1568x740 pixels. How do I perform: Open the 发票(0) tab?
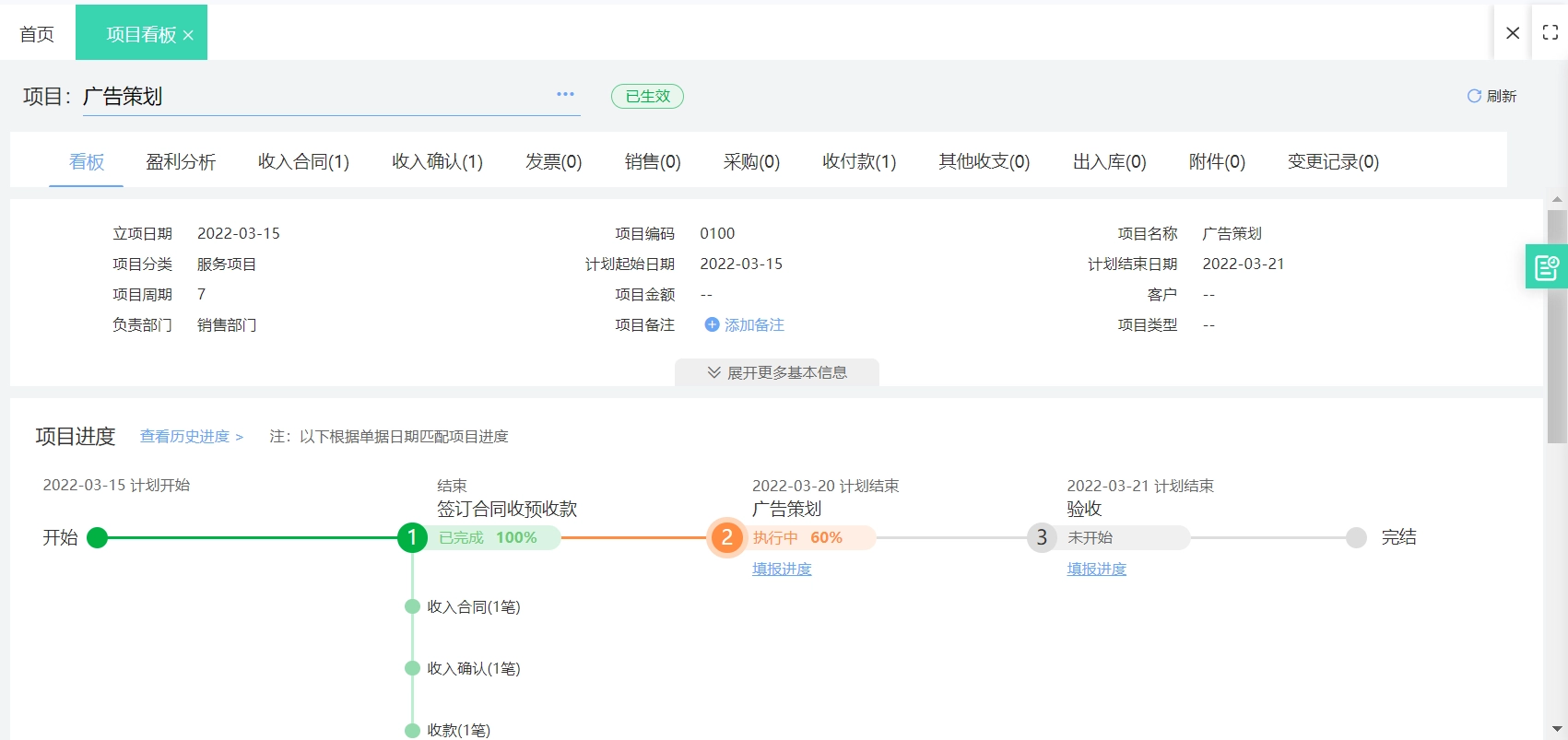553,161
